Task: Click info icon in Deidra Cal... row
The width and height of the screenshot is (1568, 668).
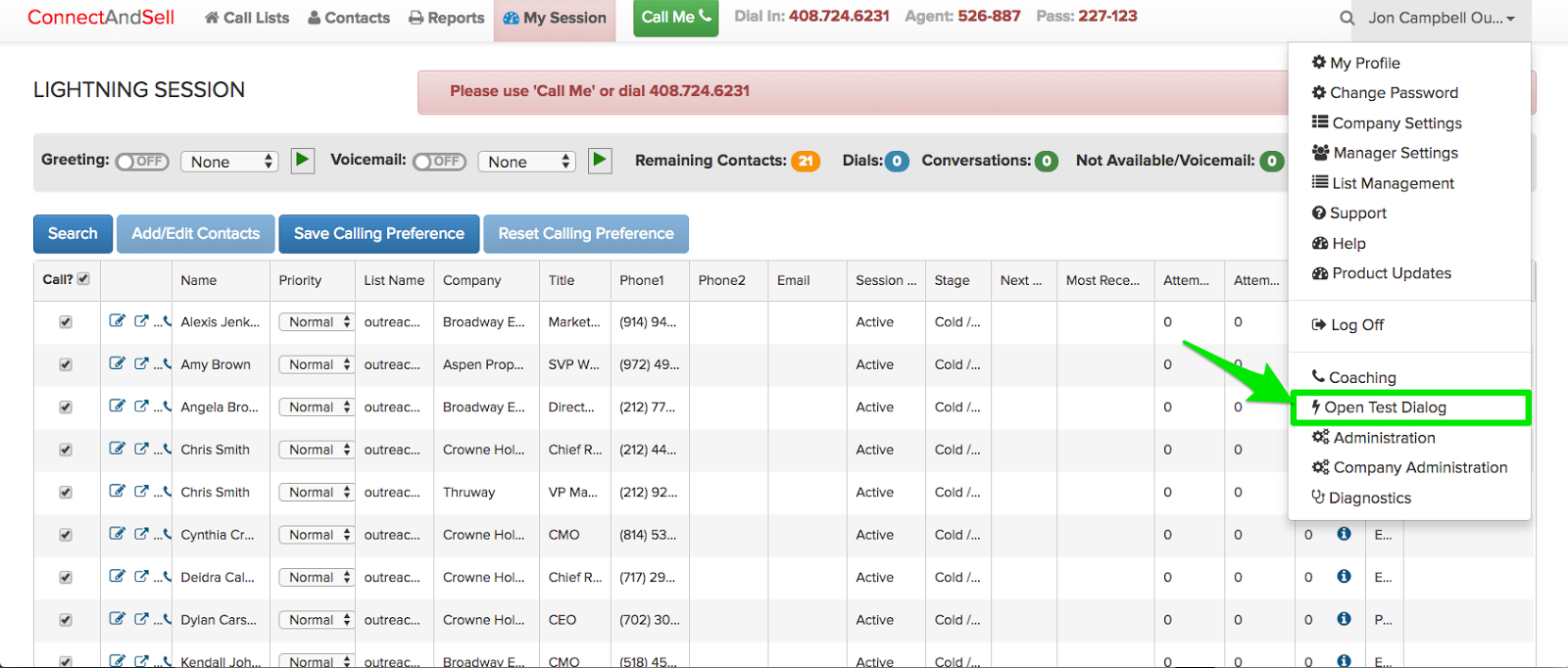Action: coord(1344,577)
